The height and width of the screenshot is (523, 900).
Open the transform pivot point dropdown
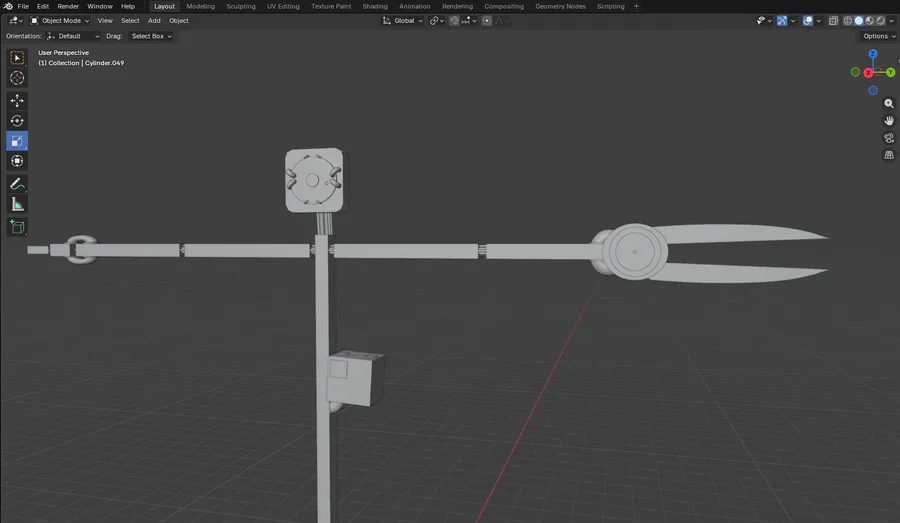[x=437, y=21]
